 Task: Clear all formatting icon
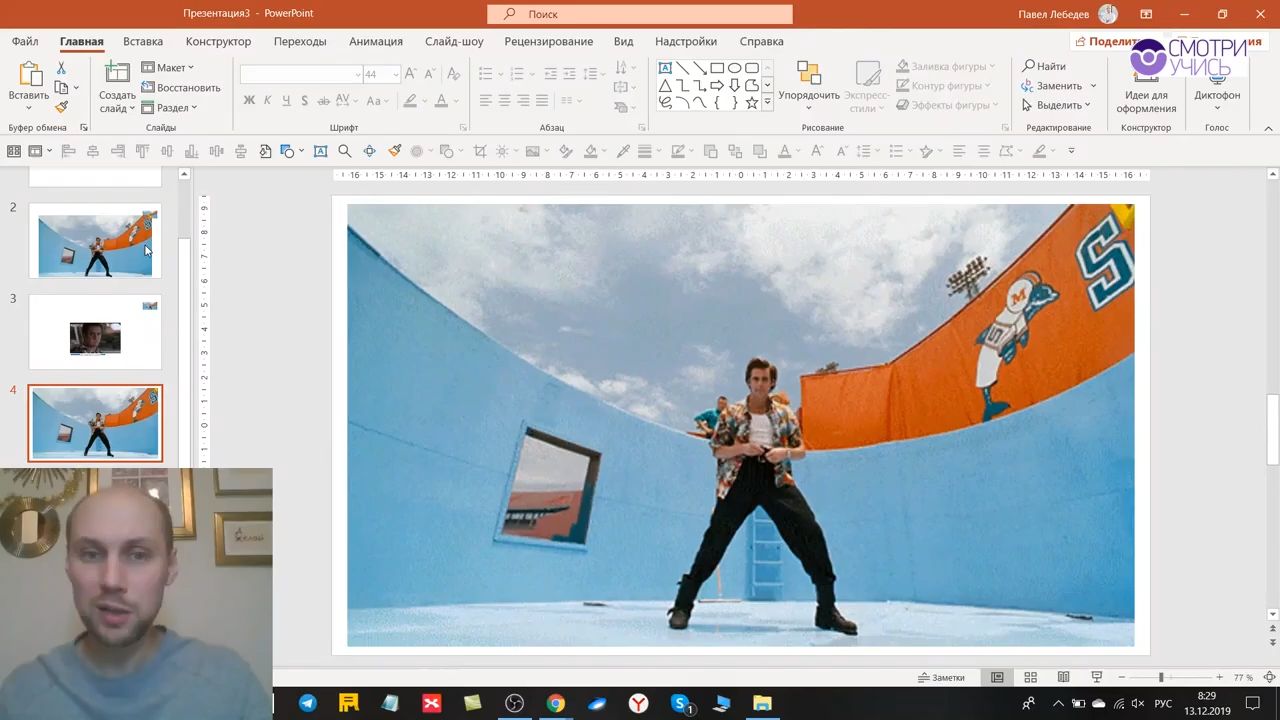point(453,75)
